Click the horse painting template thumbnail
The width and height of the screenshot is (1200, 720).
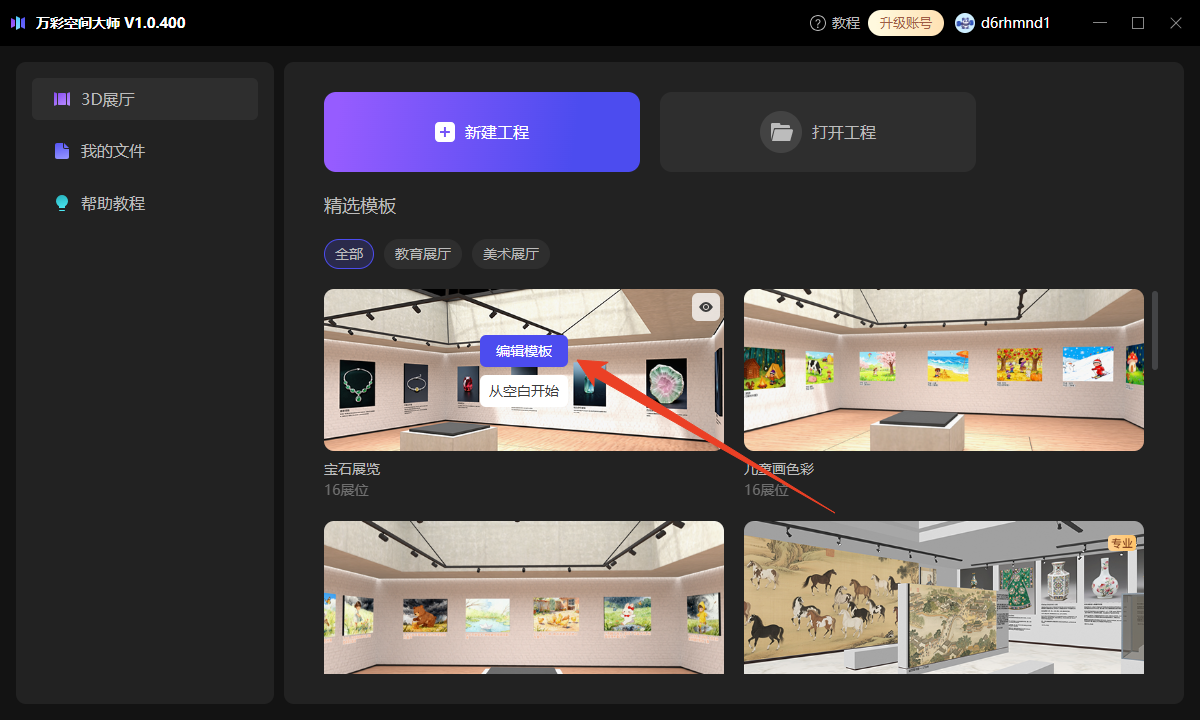pos(943,597)
